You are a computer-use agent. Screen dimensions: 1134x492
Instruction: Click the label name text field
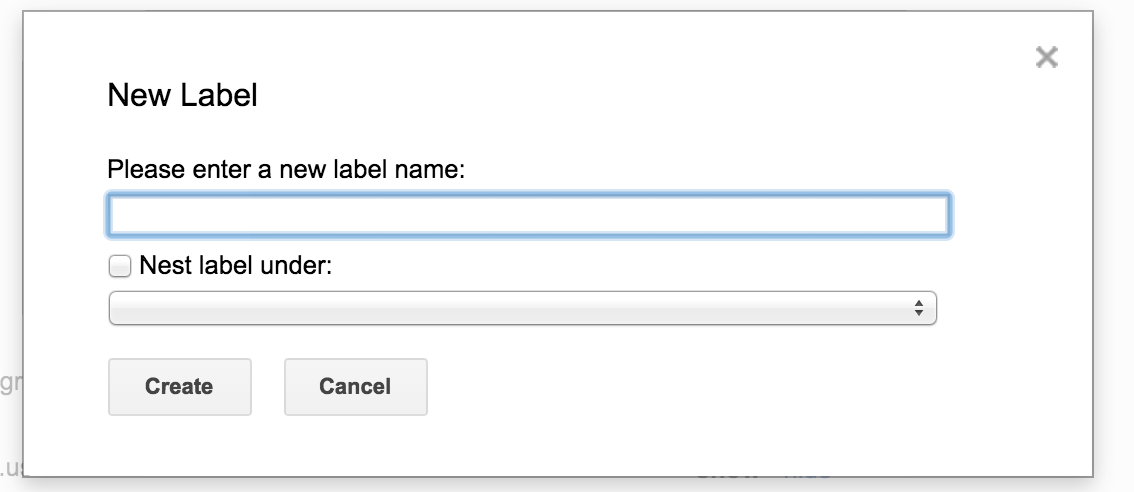528,215
